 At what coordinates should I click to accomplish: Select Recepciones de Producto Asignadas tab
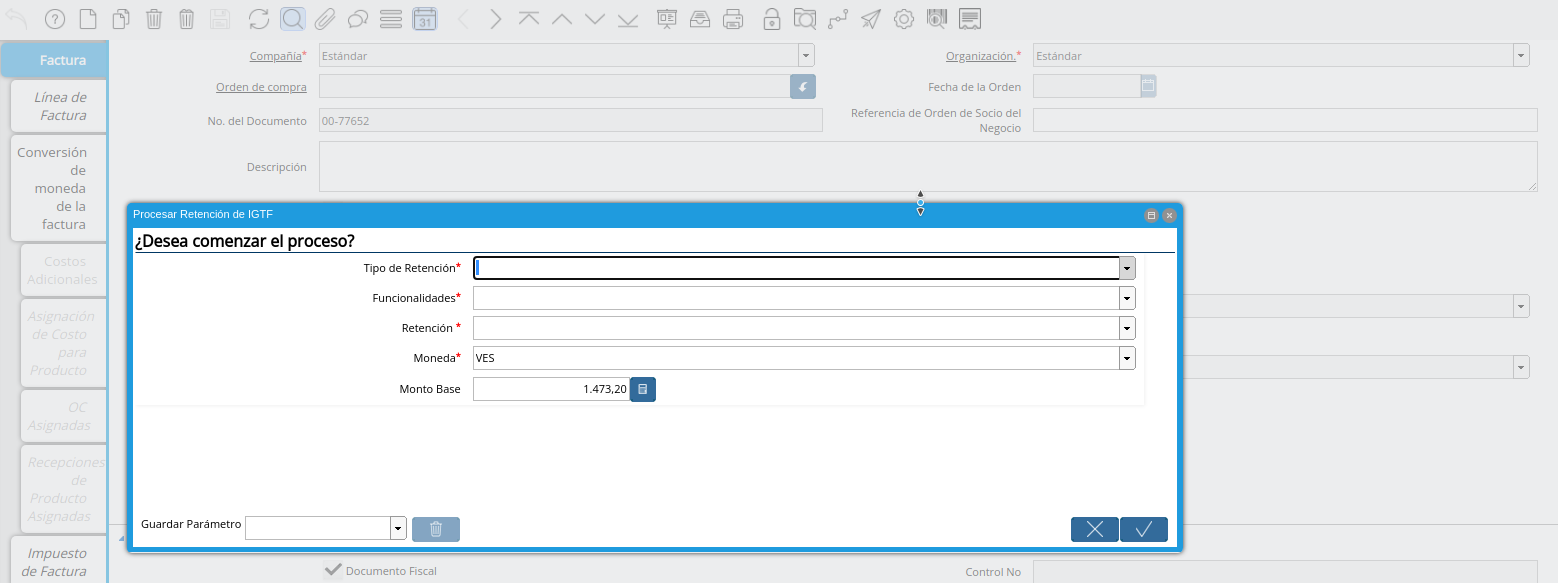pyautogui.click(x=64, y=489)
